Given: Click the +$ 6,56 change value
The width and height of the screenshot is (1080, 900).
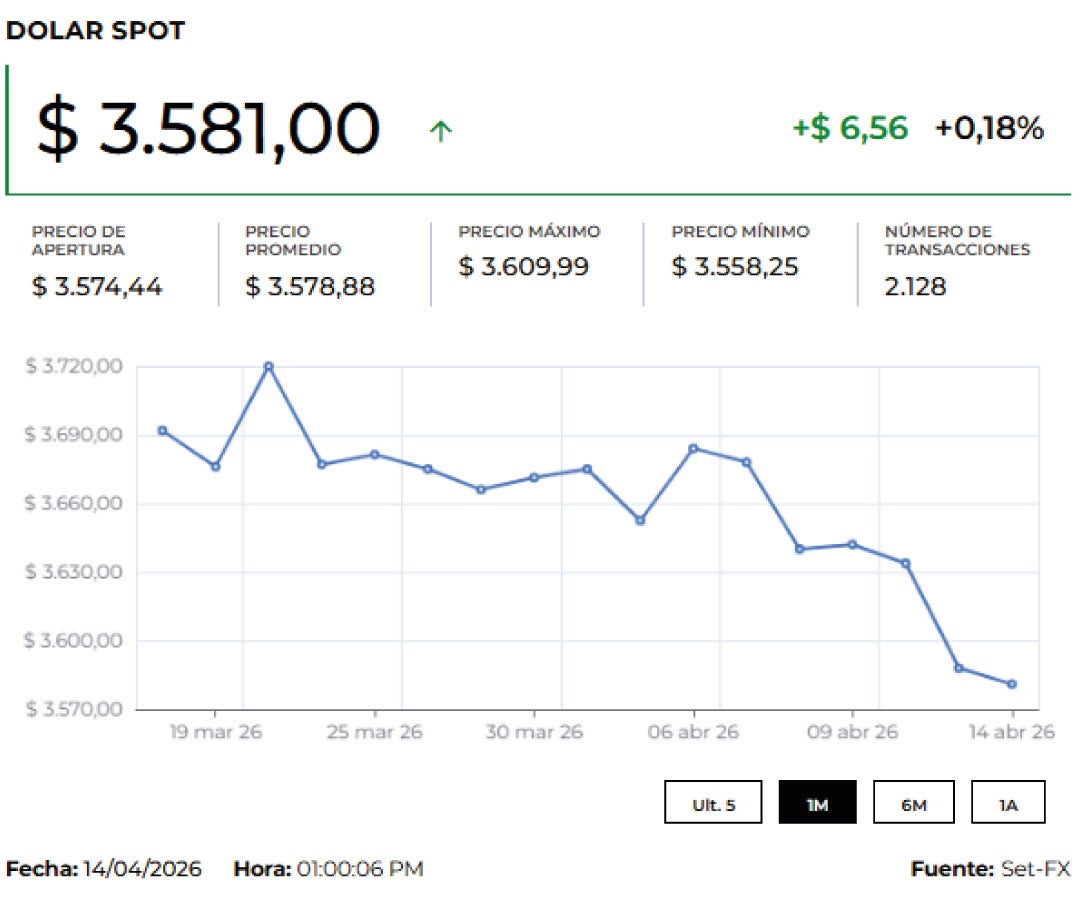Looking at the screenshot, I should point(850,128).
